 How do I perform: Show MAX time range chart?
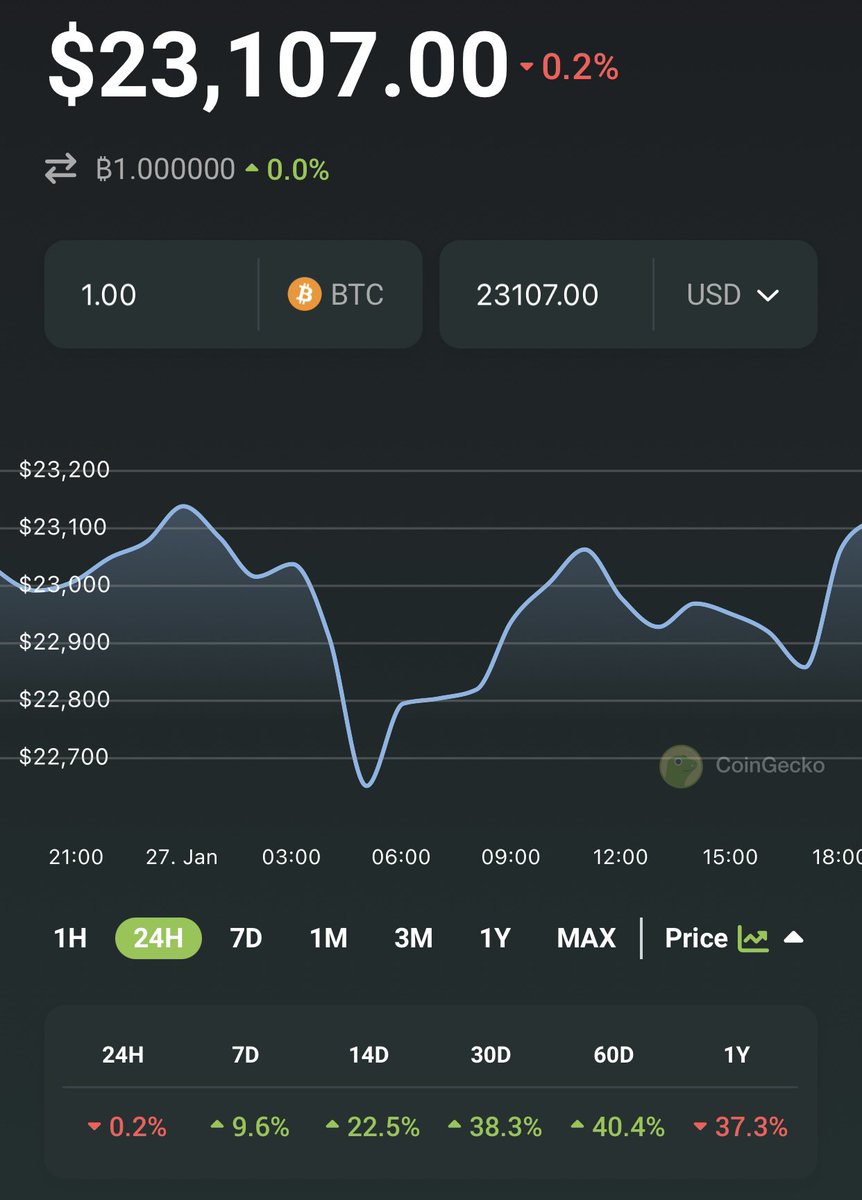coord(586,939)
